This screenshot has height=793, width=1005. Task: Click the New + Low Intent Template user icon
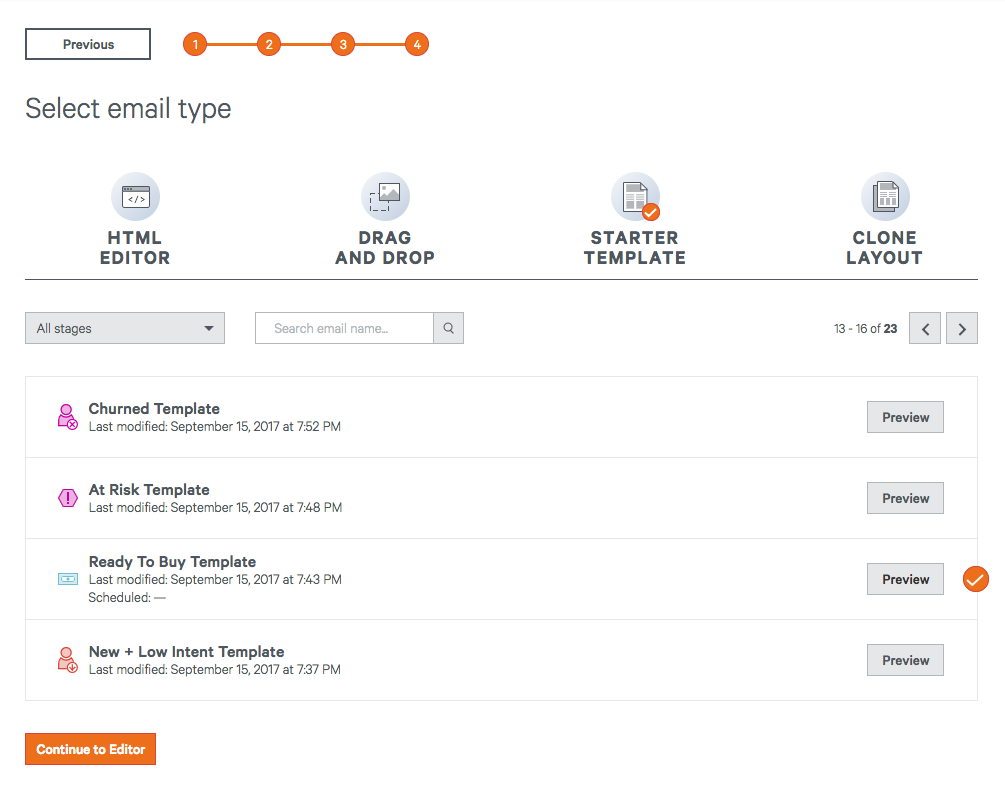pos(67,660)
